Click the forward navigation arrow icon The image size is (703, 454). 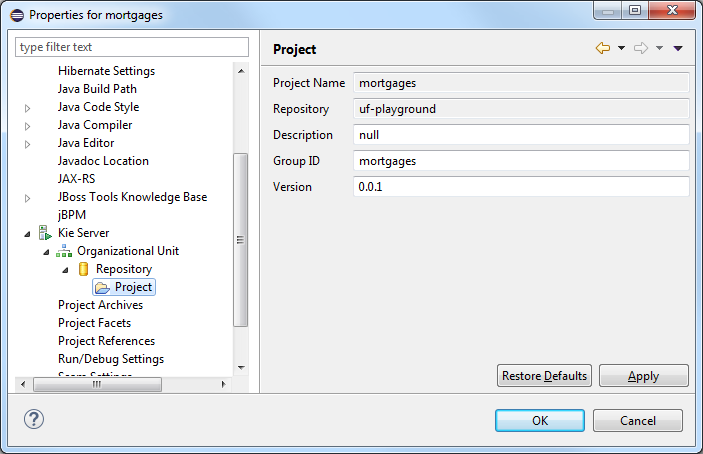coord(641,48)
